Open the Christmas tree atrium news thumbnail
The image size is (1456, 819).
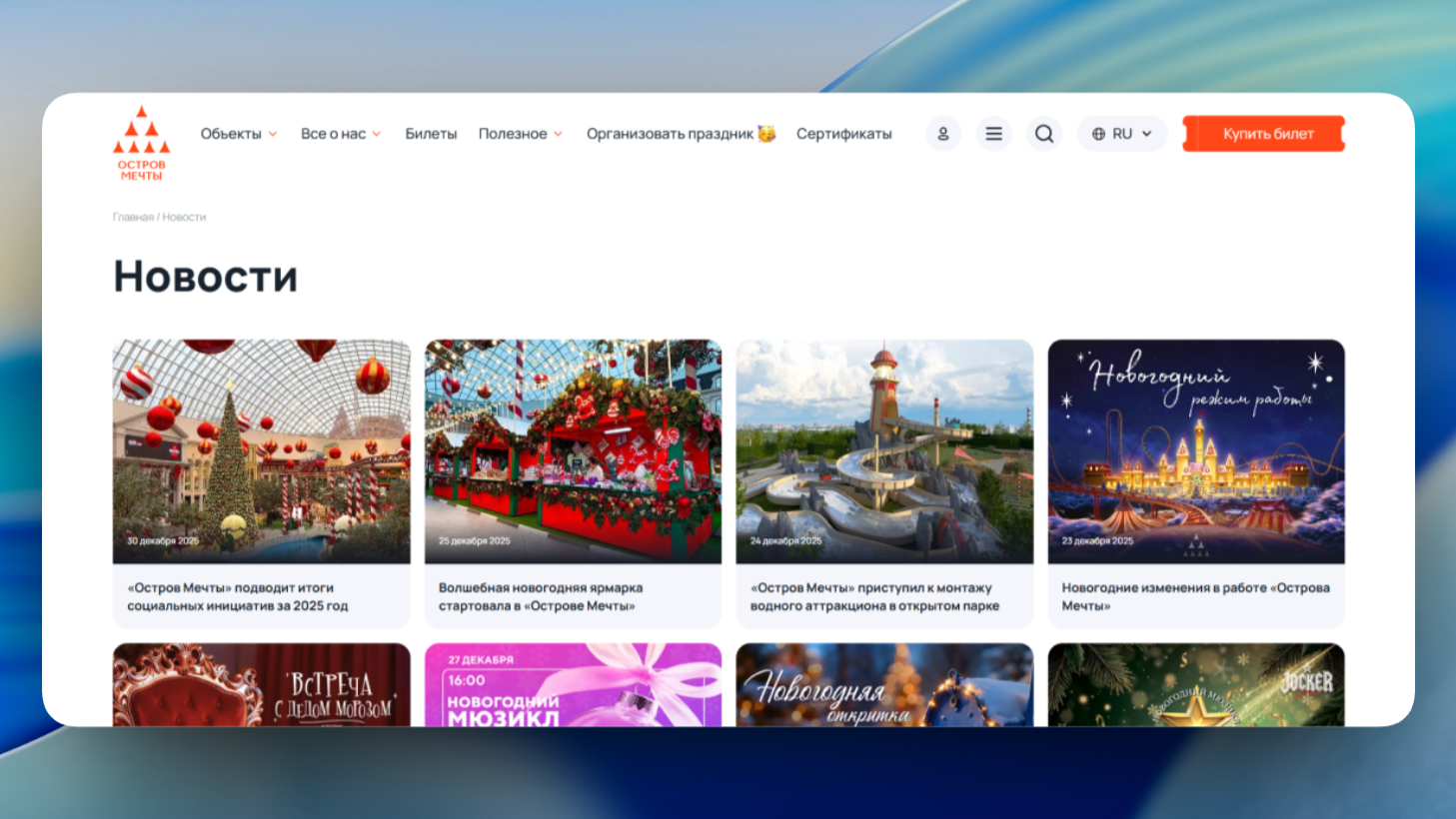coord(261,451)
